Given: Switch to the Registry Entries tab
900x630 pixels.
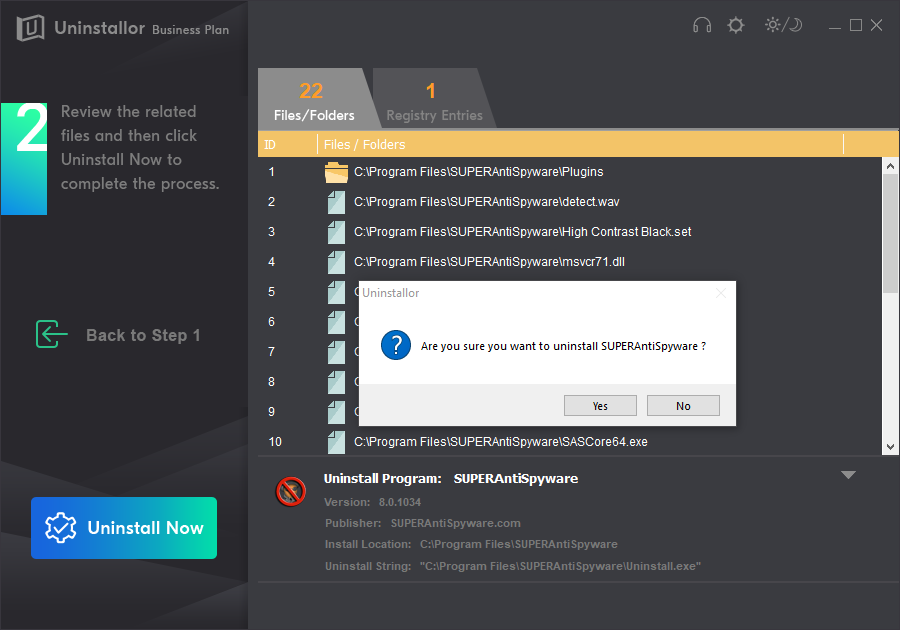Looking at the screenshot, I should tap(434, 99).
